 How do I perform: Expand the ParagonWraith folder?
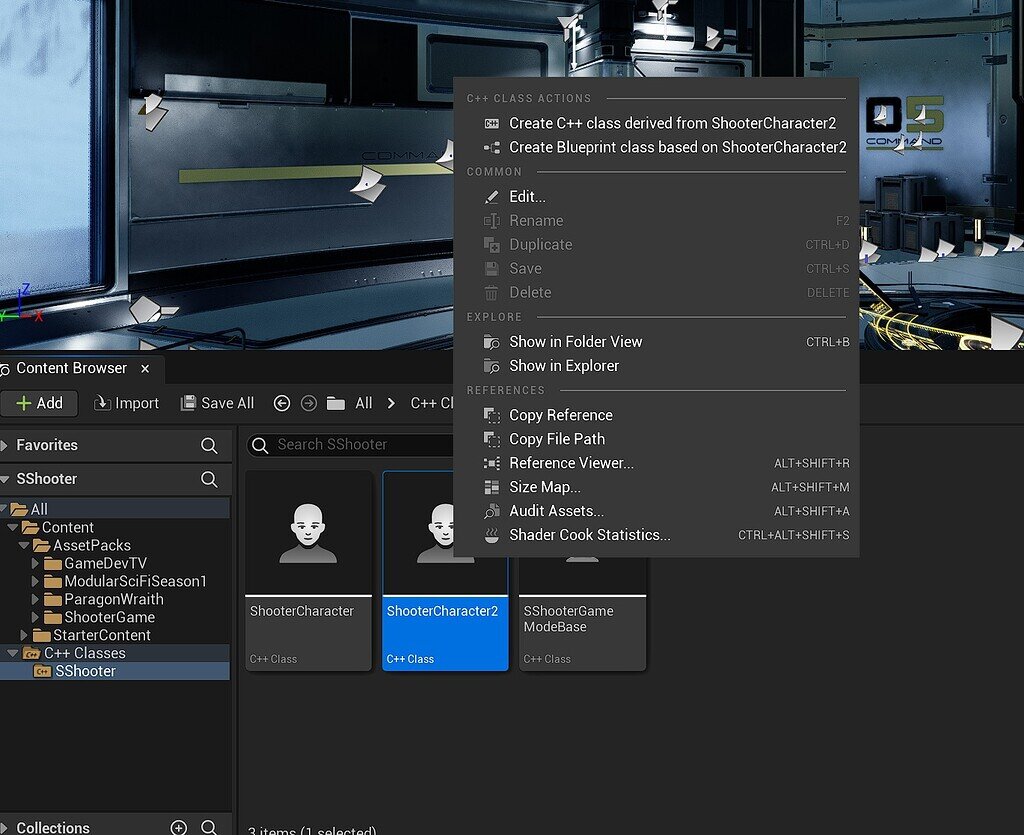[x=36, y=599]
